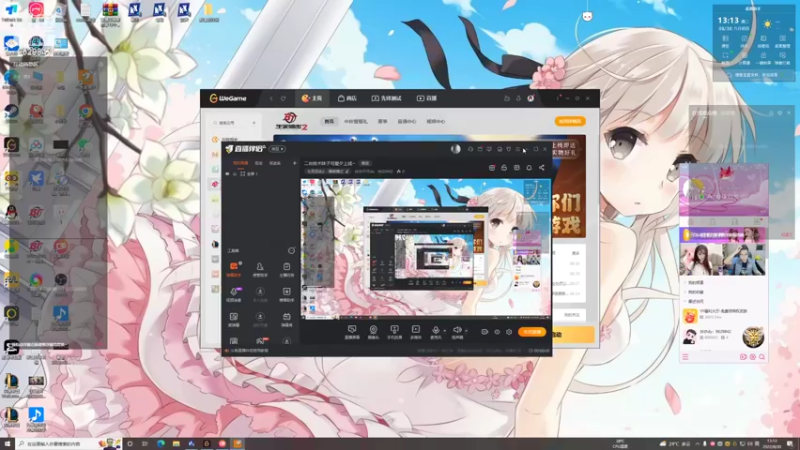This screenshot has height=450, width=800.
Task: Open the notification bell above the preview
Action: (529, 167)
